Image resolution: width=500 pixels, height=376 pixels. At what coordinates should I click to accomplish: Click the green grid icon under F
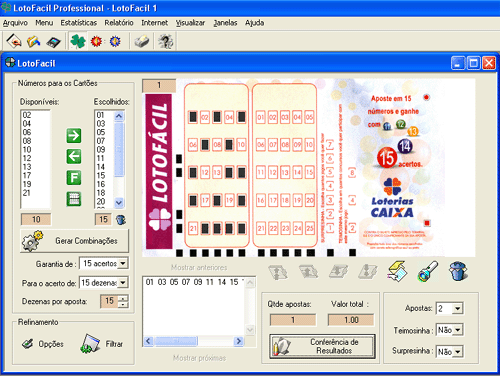point(74,199)
